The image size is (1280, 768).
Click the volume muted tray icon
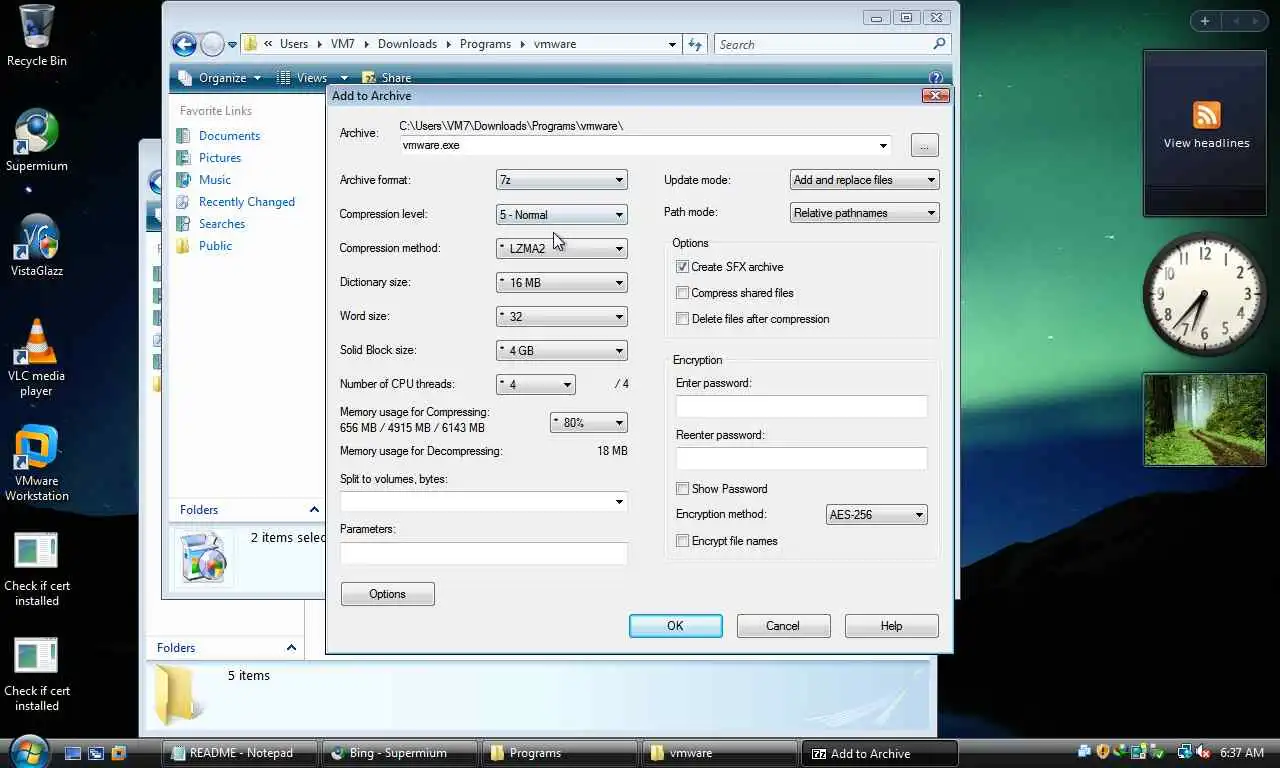click(1203, 752)
